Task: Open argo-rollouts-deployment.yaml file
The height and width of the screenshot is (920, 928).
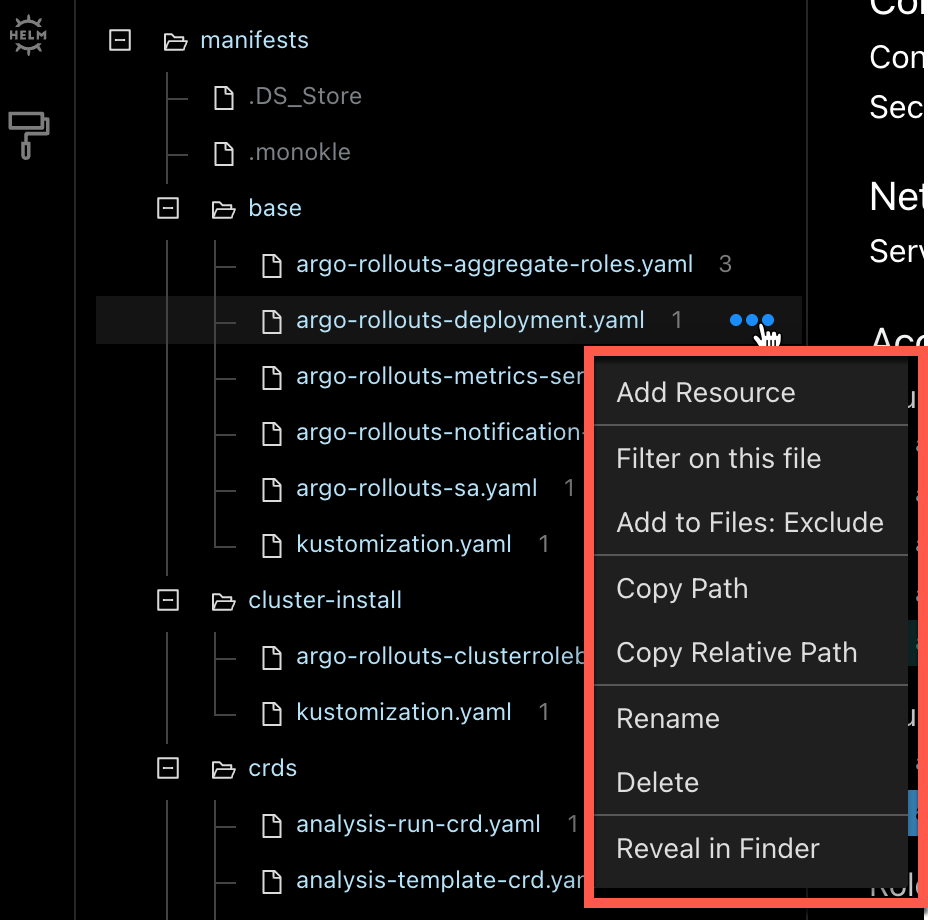Action: 471,320
